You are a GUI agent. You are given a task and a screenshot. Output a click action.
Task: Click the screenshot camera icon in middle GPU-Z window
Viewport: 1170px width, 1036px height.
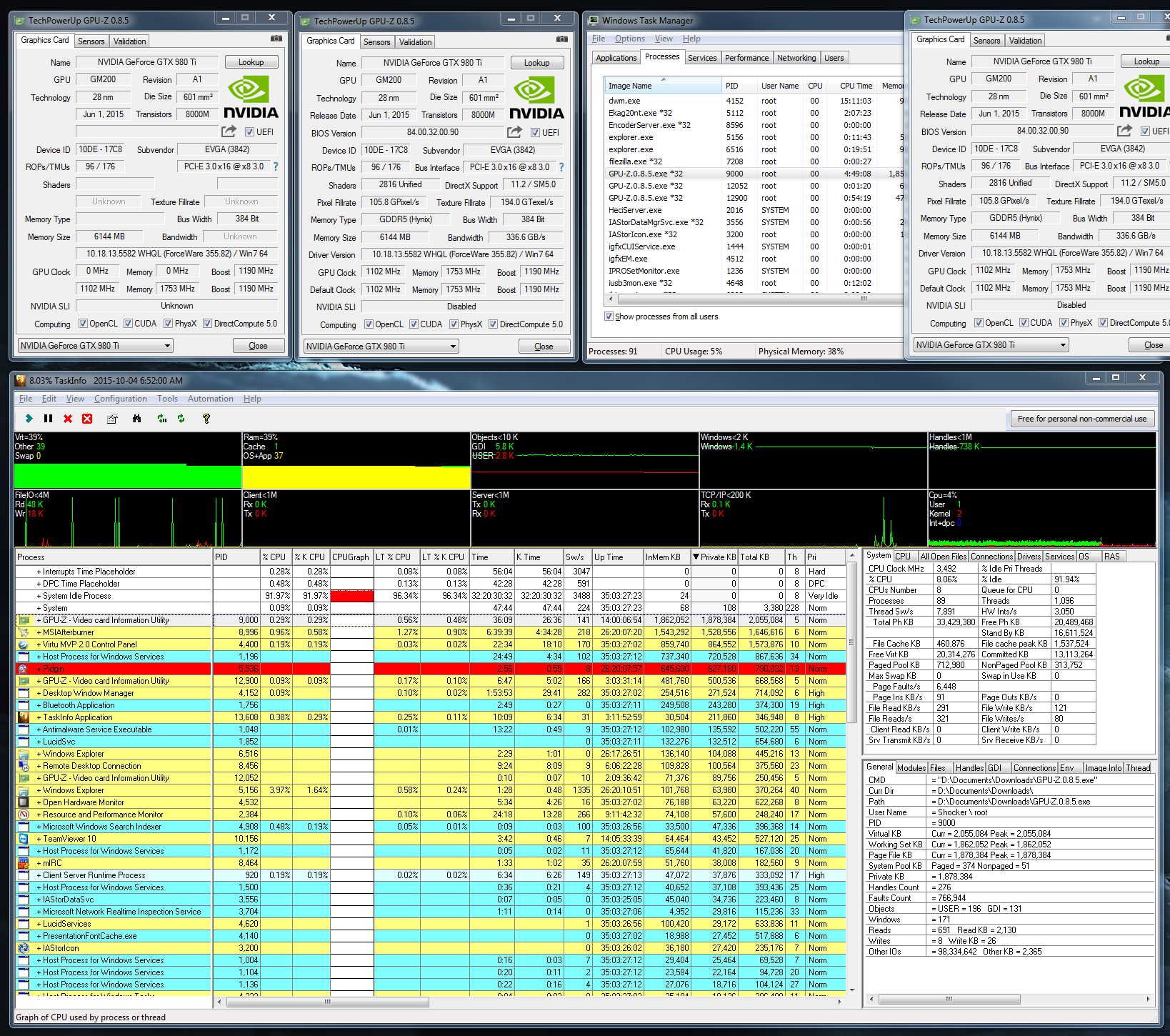pos(562,39)
